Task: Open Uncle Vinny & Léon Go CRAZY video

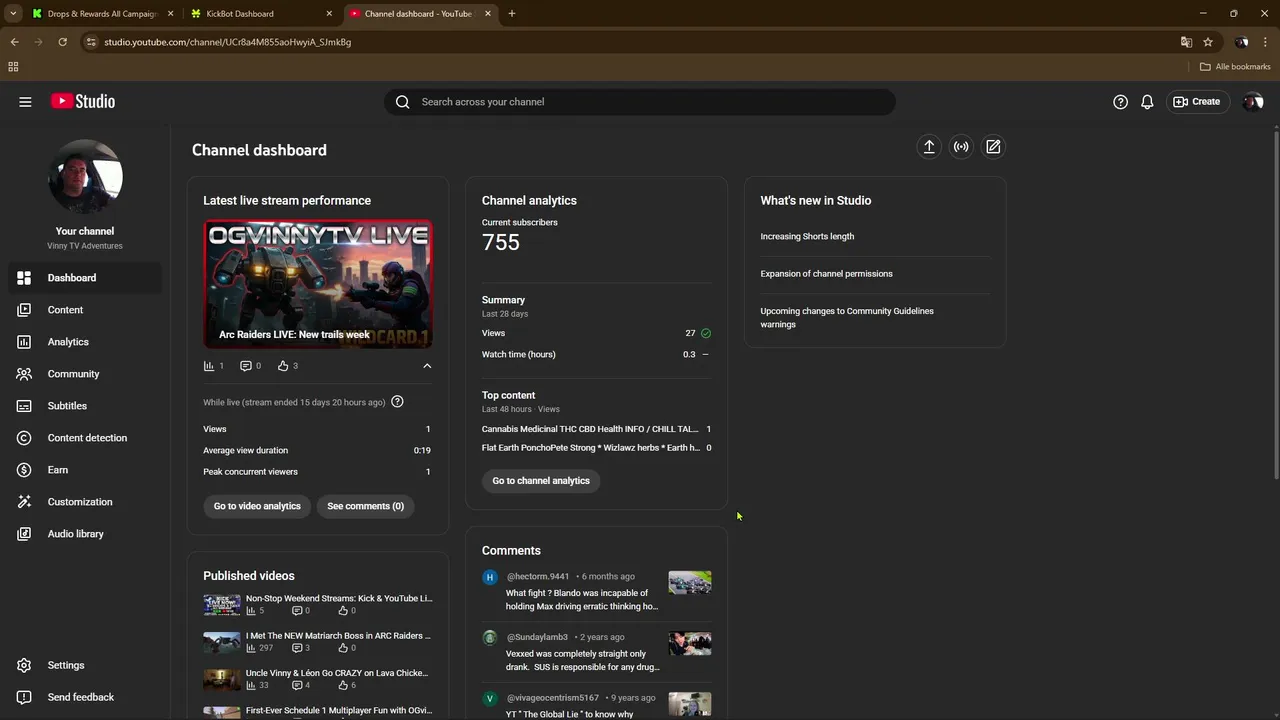Action: (x=337, y=673)
